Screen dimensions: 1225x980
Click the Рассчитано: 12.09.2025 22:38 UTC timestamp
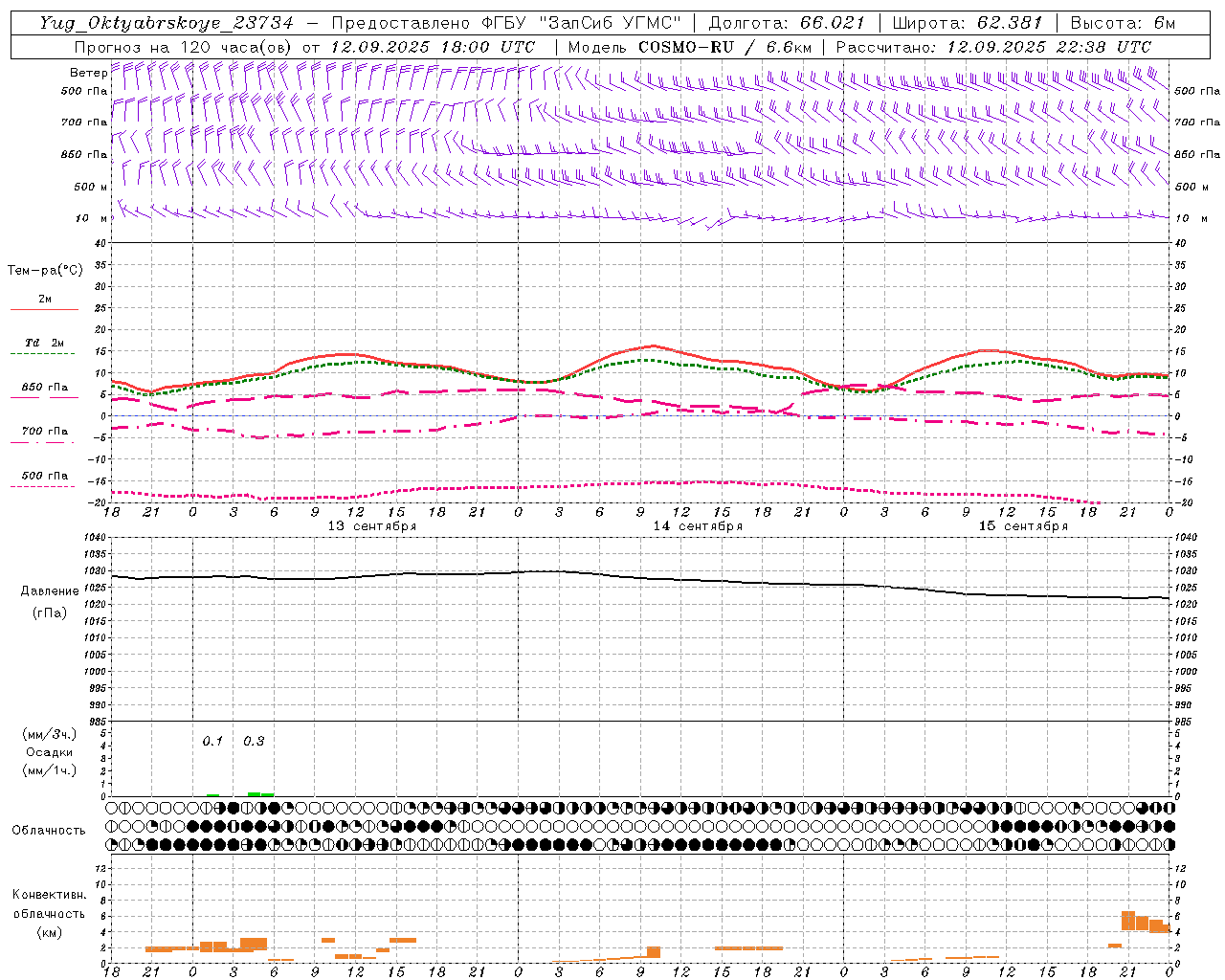993,47
